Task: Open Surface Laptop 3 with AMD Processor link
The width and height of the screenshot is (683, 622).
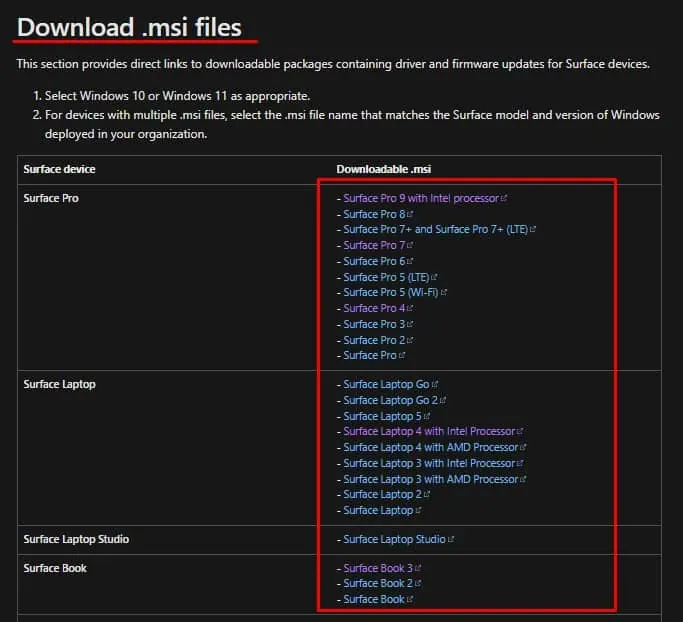Action: pyautogui.click(x=431, y=480)
